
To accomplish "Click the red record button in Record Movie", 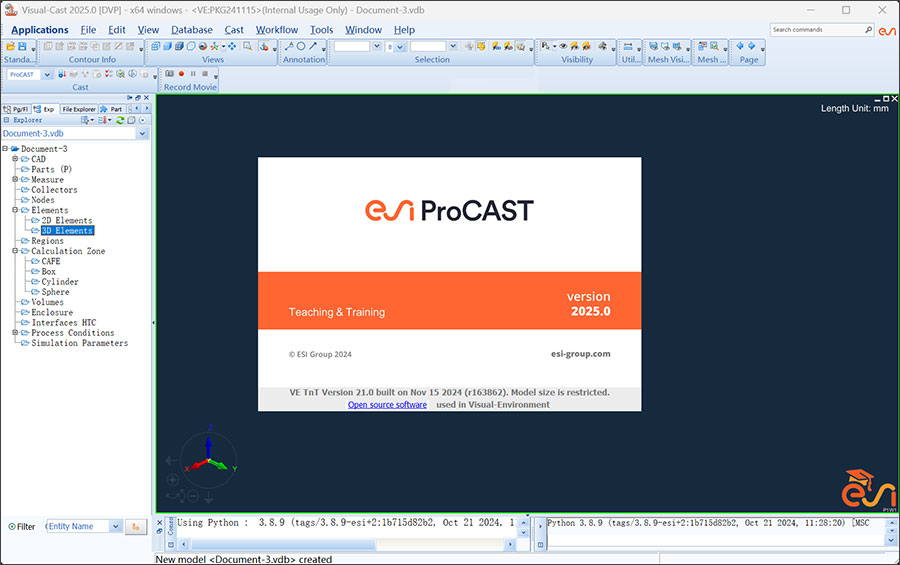I will (x=181, y=73).
